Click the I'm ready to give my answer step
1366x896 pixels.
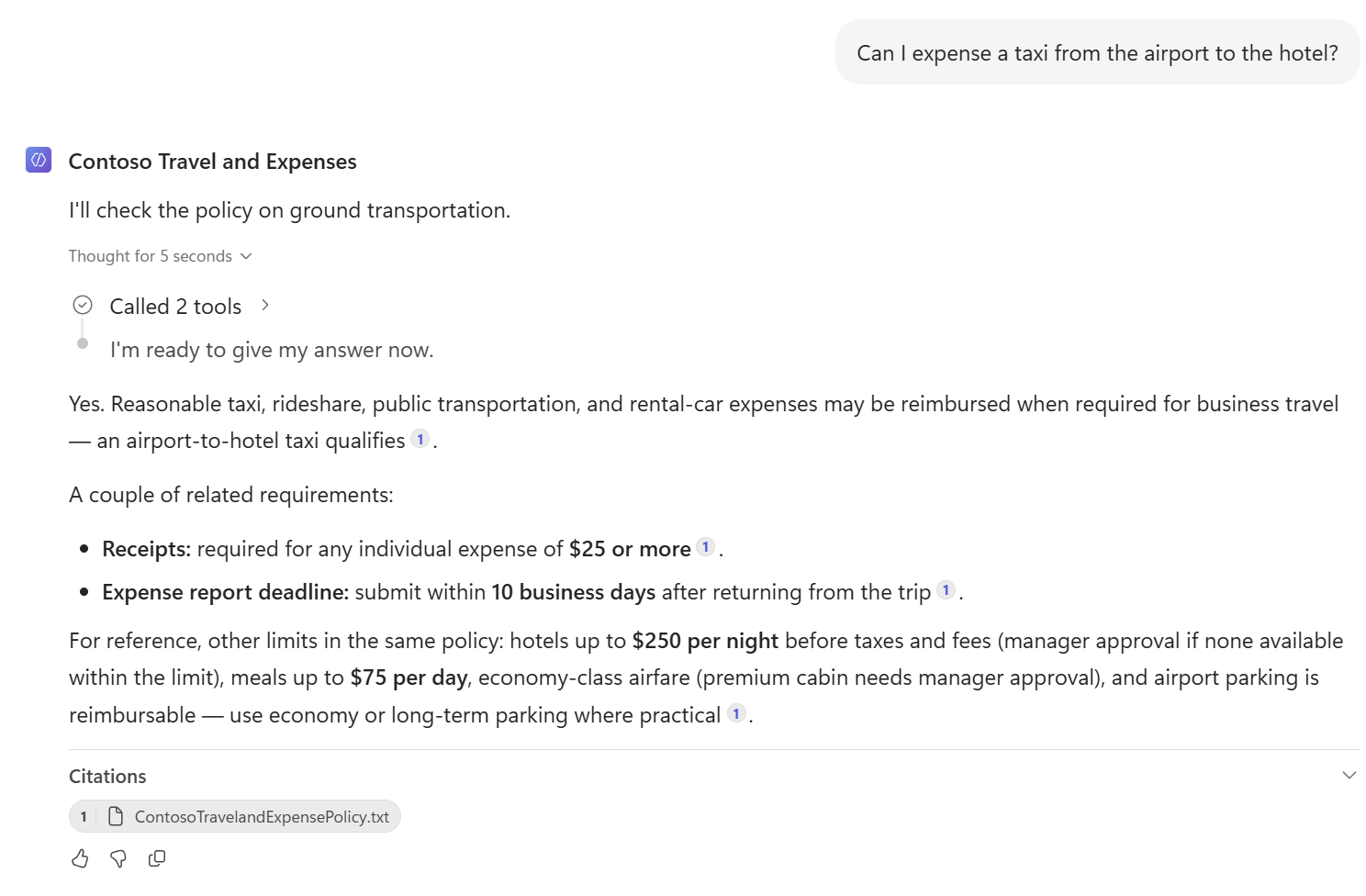[x=272, y=350]
